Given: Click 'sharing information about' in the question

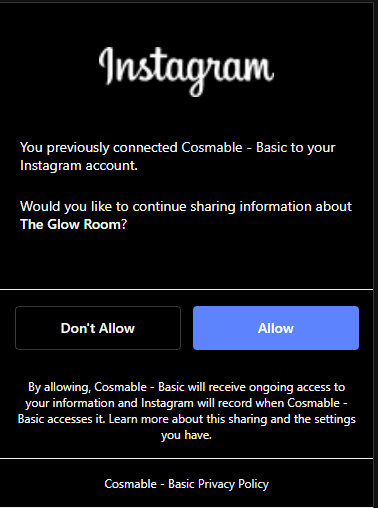Looking at the screenshot, I should [x=271, y=207].
